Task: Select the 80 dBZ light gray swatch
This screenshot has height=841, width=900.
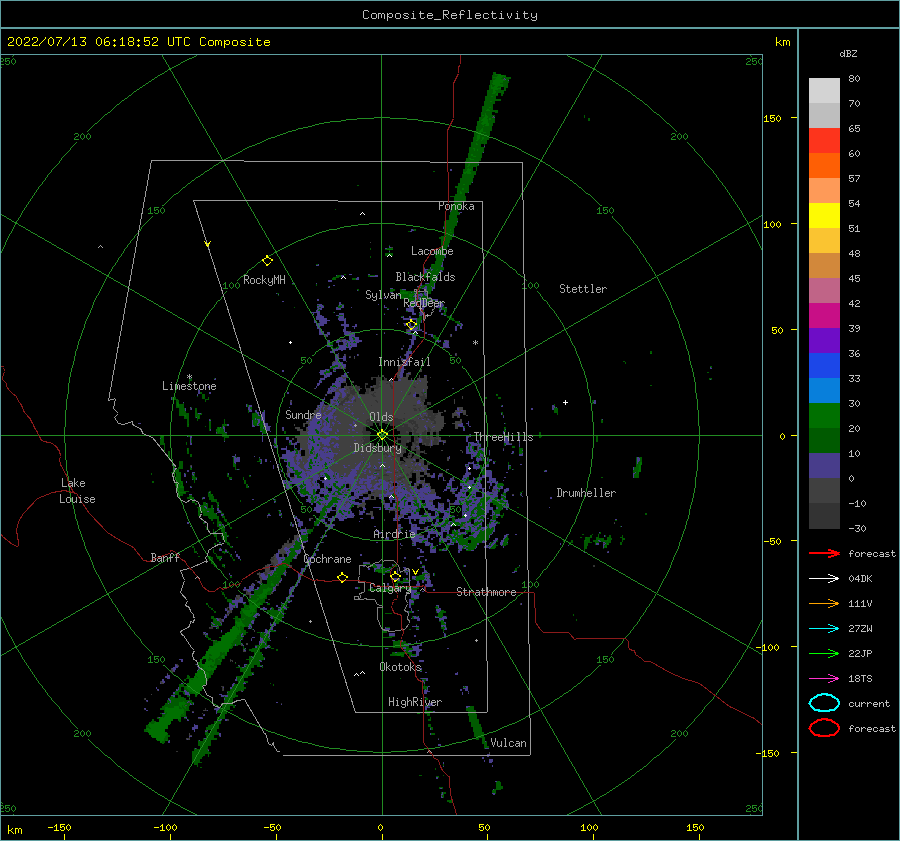Action: click(824, 91)
